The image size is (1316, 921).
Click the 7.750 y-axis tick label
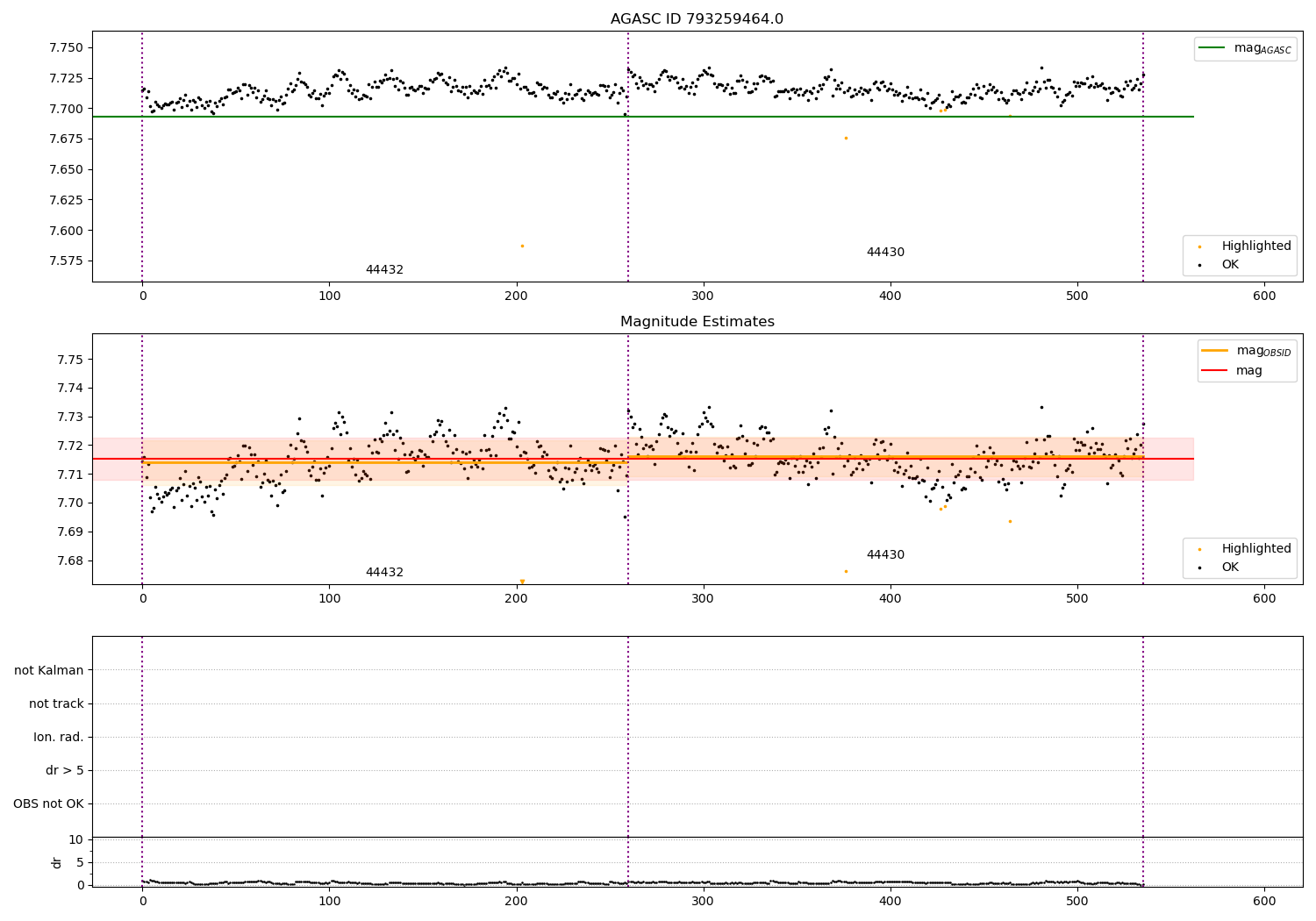pyautogui.click(x=67, y=47)
